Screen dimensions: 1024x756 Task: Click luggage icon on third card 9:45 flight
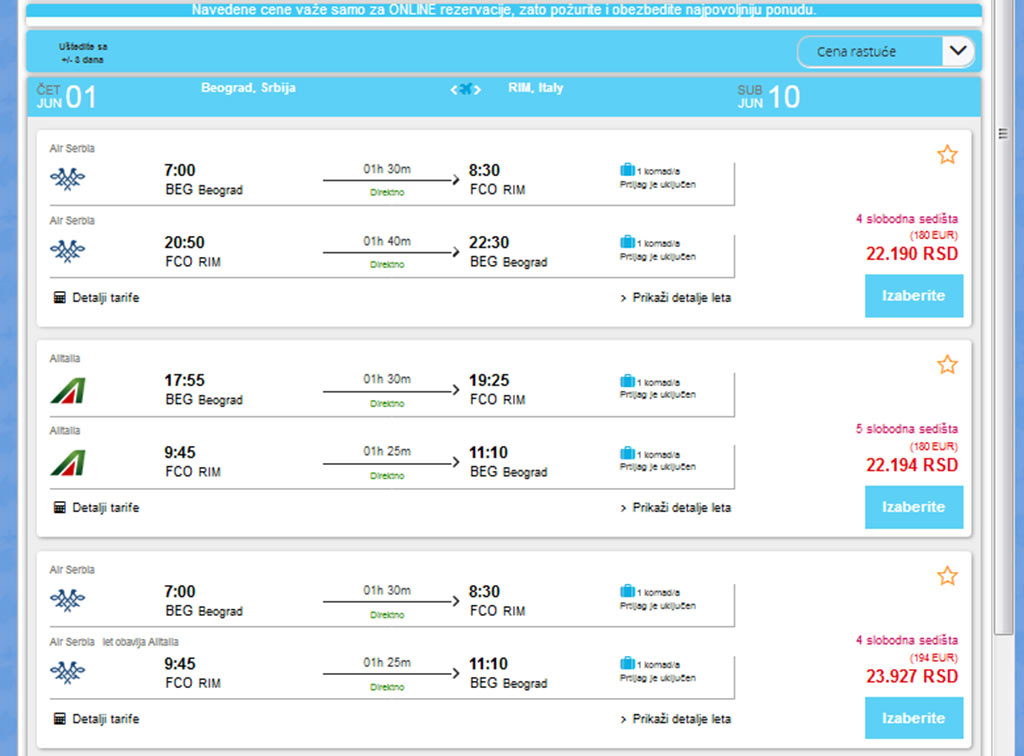tap(627, 663)
